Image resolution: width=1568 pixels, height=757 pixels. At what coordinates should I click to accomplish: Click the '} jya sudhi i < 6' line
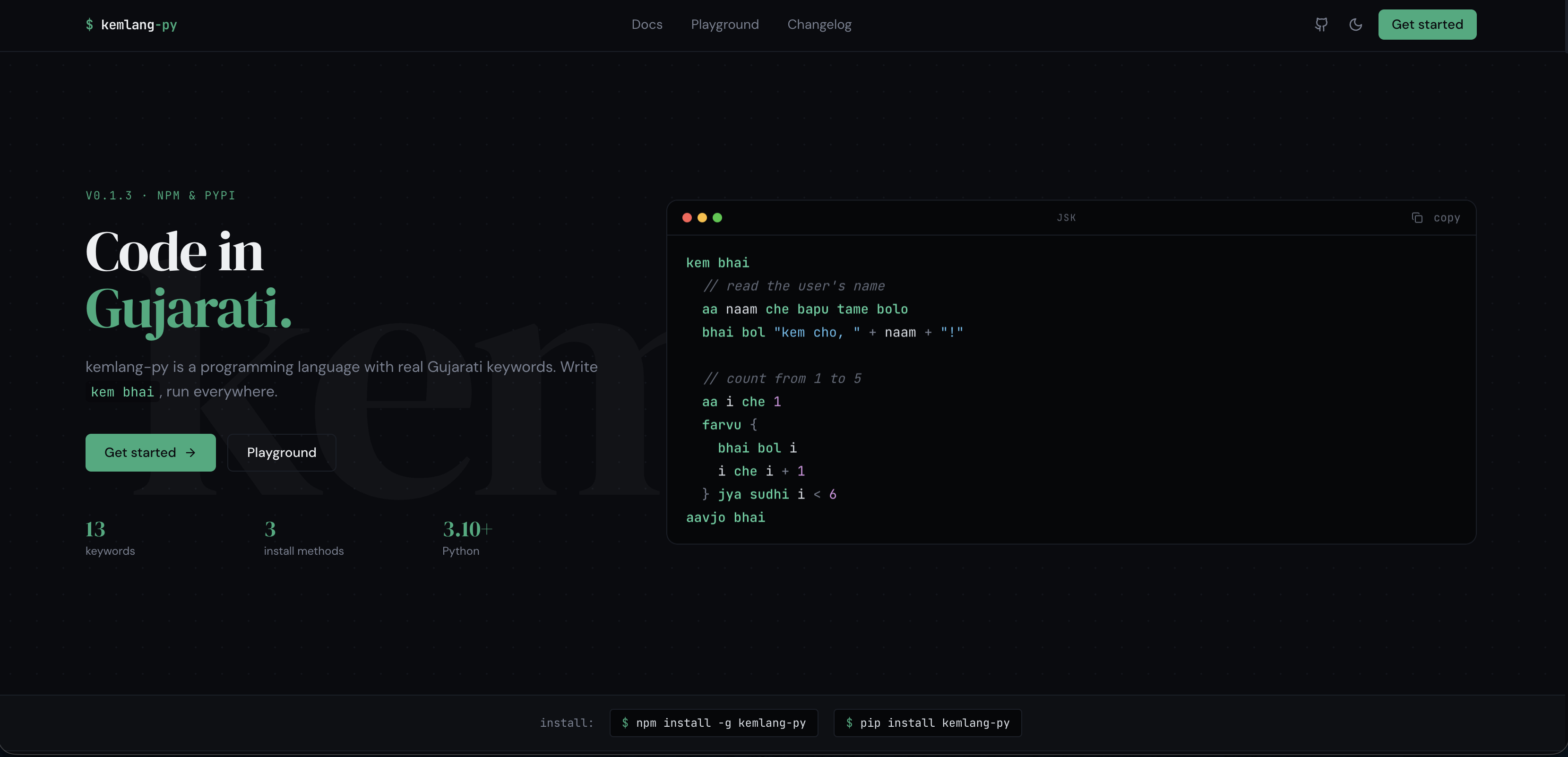769,494
